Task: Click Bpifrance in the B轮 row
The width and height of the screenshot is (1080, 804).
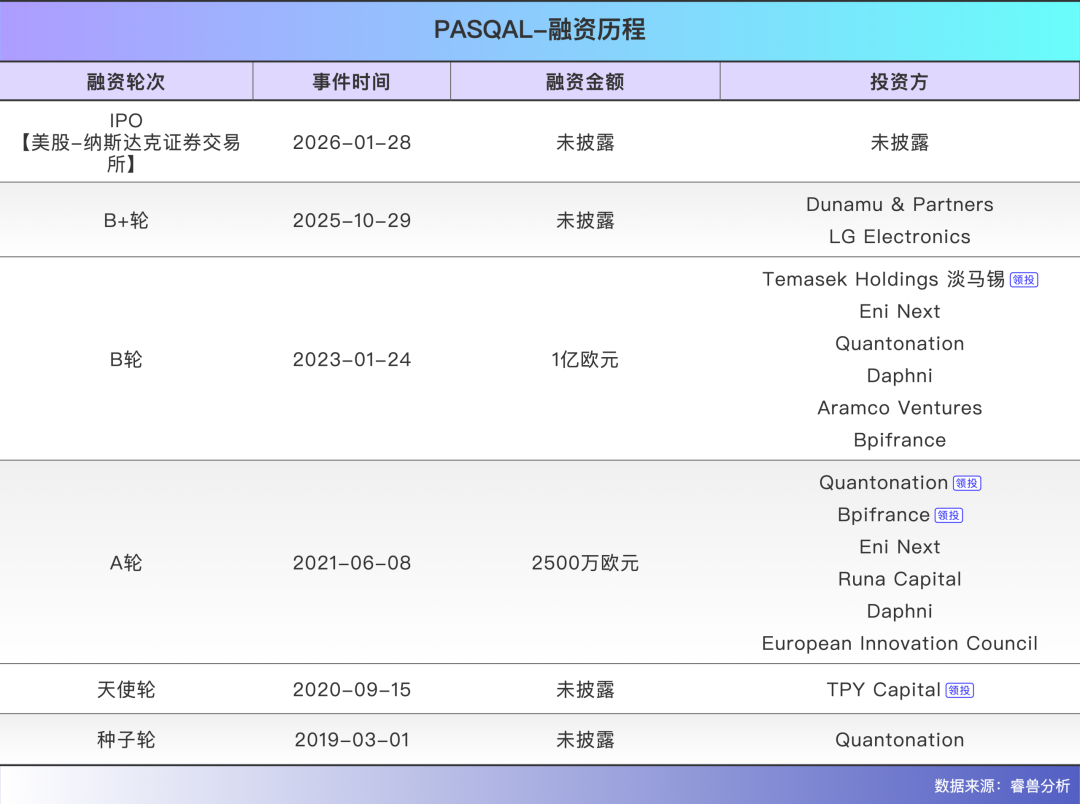Action: tap(900, 440)
